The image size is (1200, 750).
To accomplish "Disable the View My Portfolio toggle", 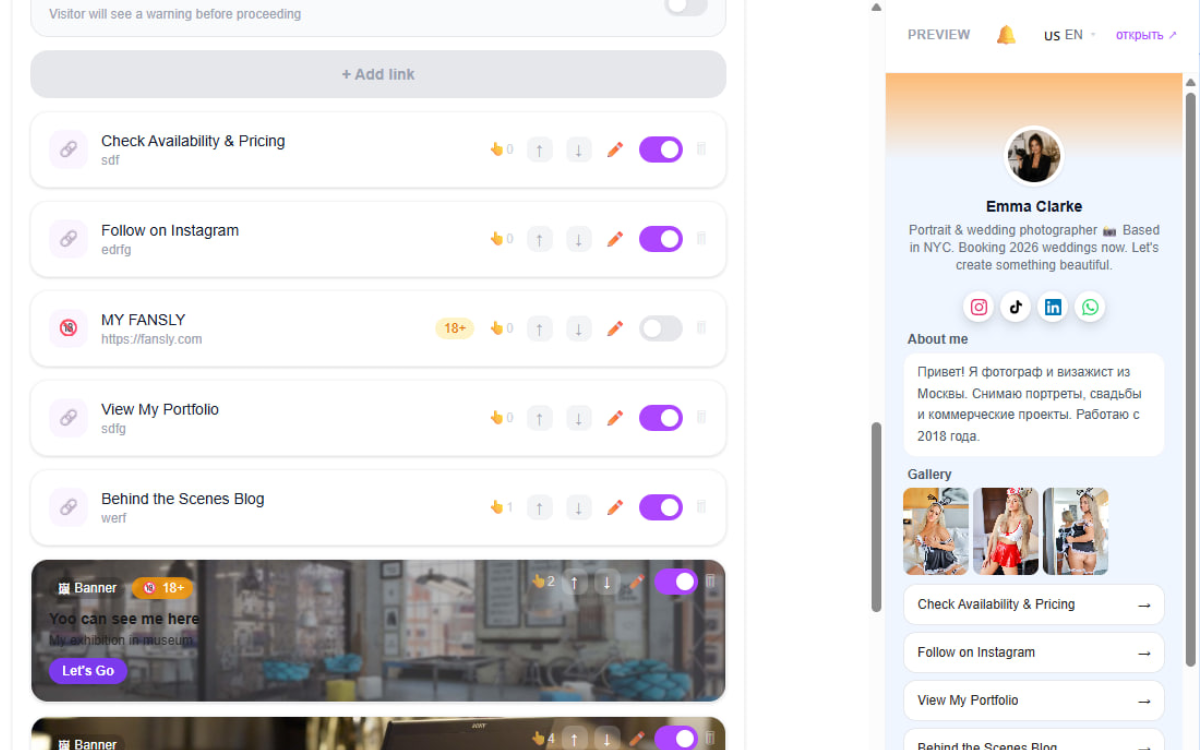I will click(x=661, y=418).
